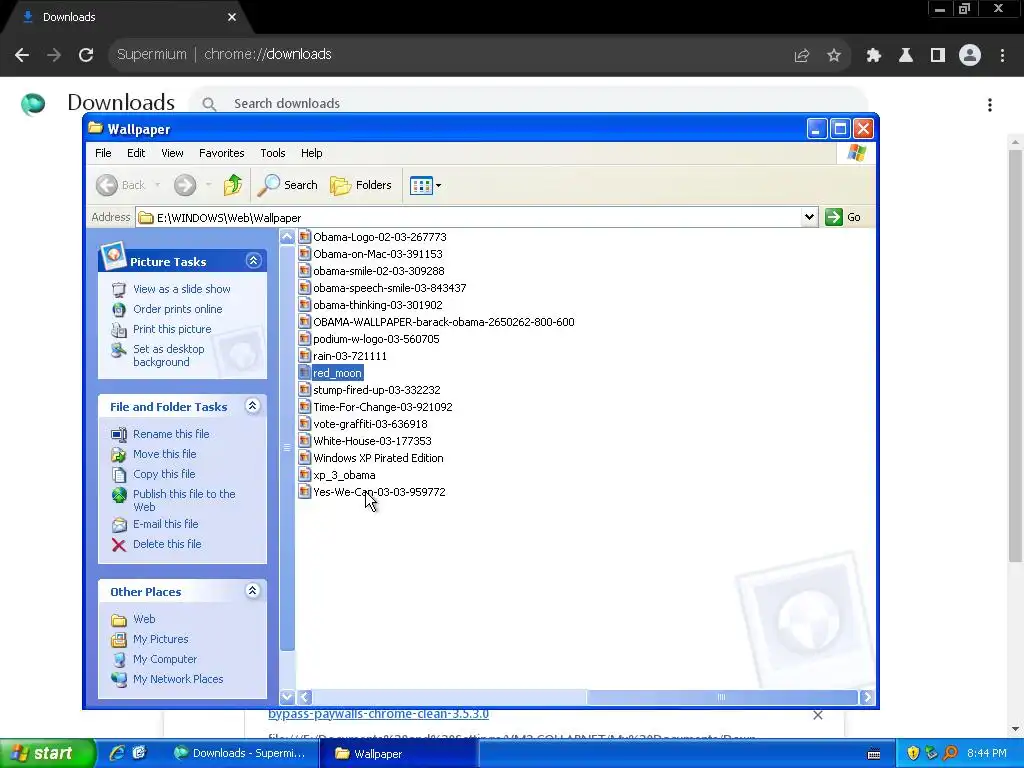1024x768 pixels.
Task: Click the Time-For-Change-03-921092 file icon
Action: coord(304,406)
